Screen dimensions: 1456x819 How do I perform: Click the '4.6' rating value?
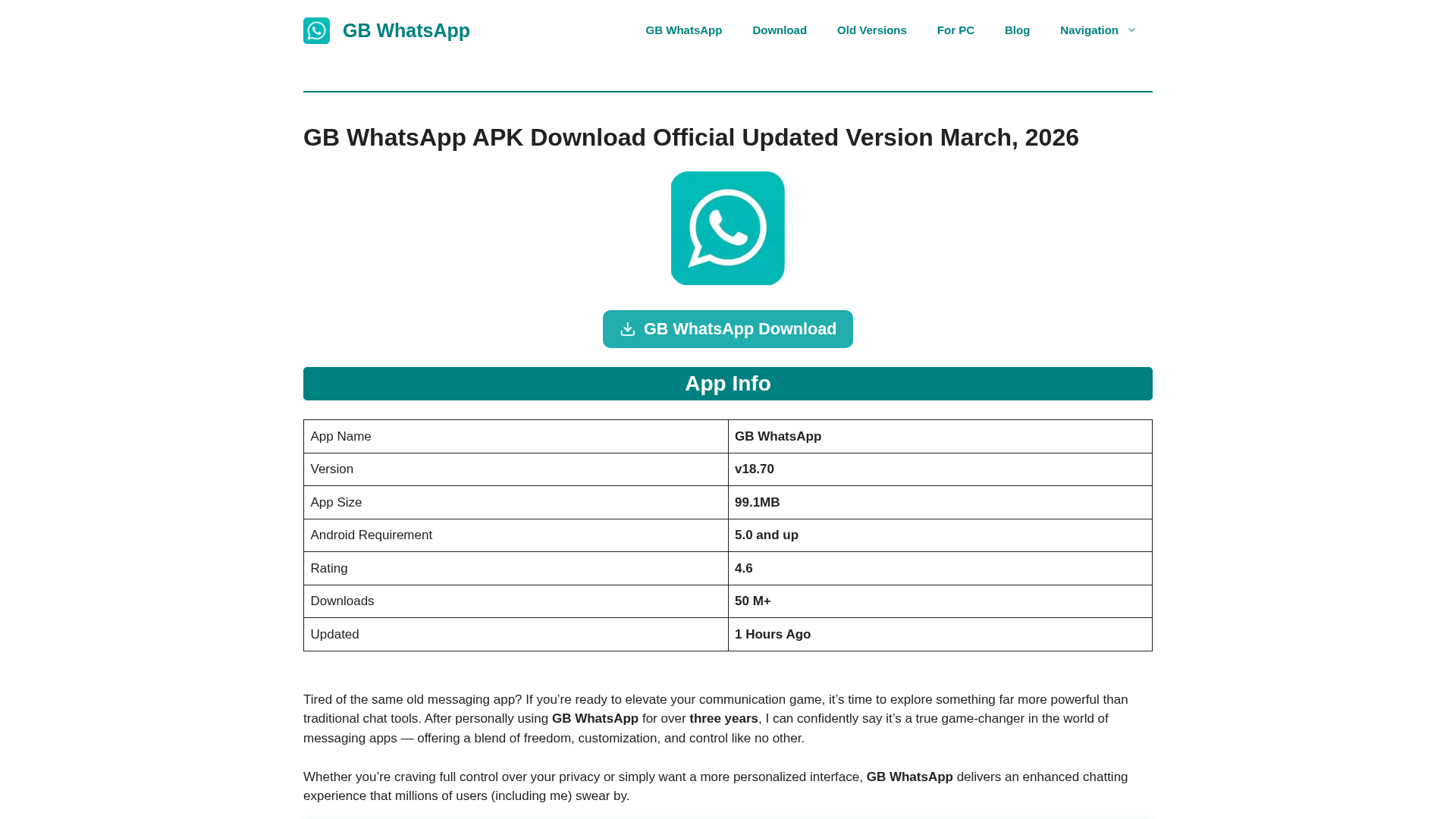pos(744,569)
